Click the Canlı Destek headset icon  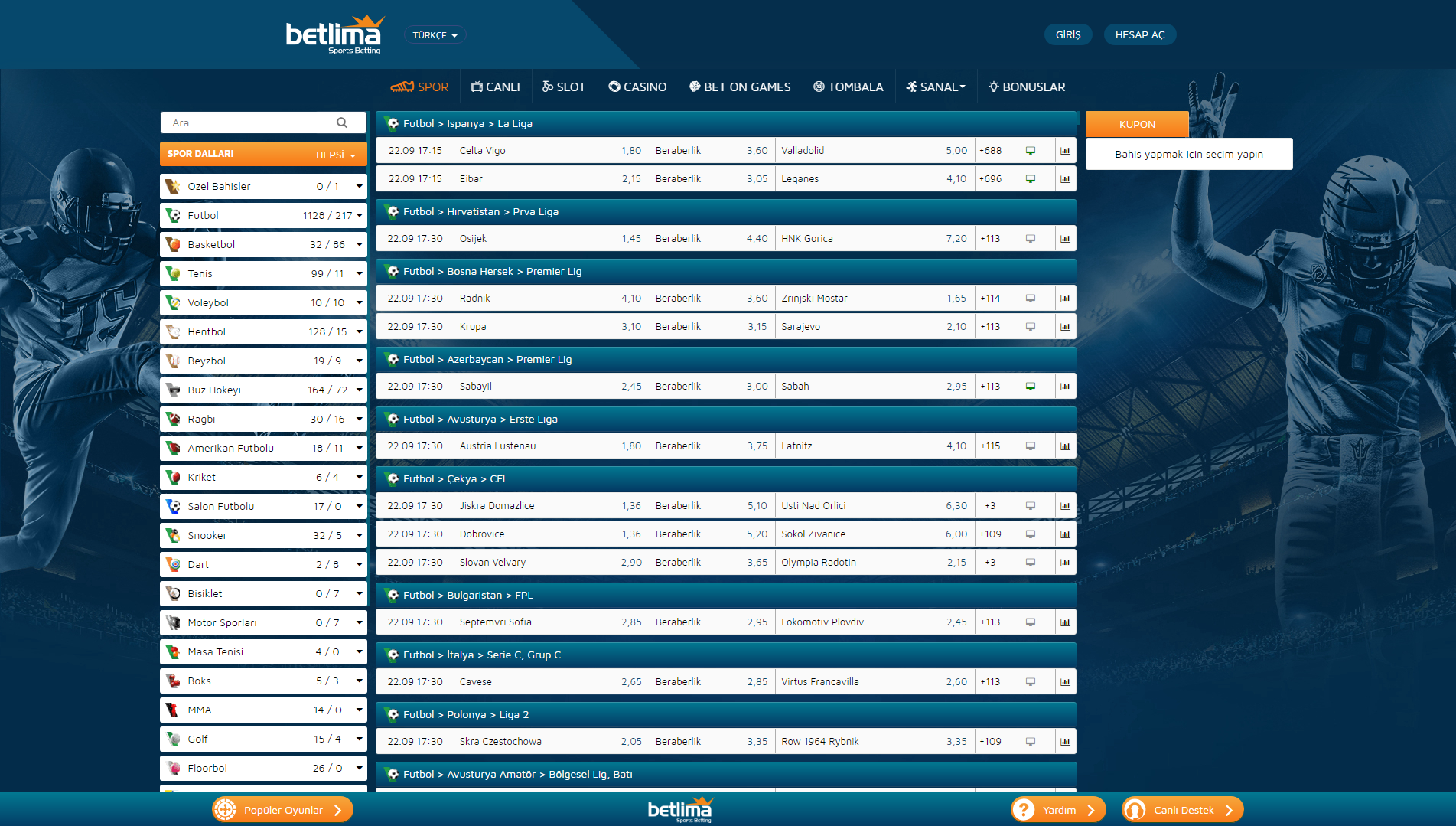tap(1135, 810)
